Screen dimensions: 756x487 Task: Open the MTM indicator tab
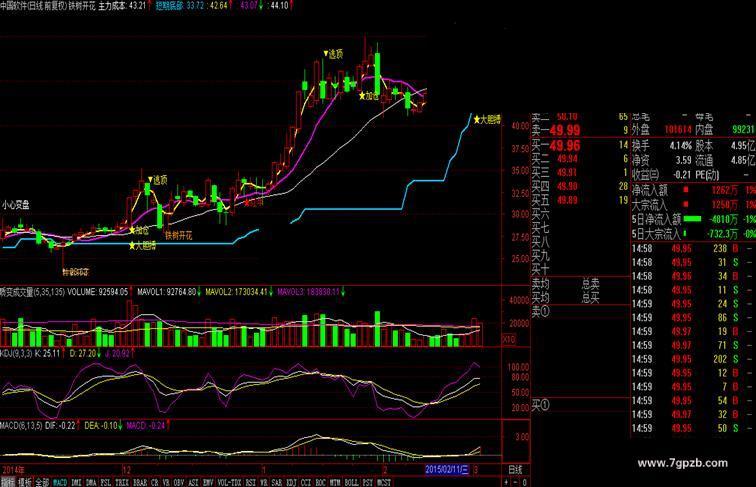[x=335, y=482]
